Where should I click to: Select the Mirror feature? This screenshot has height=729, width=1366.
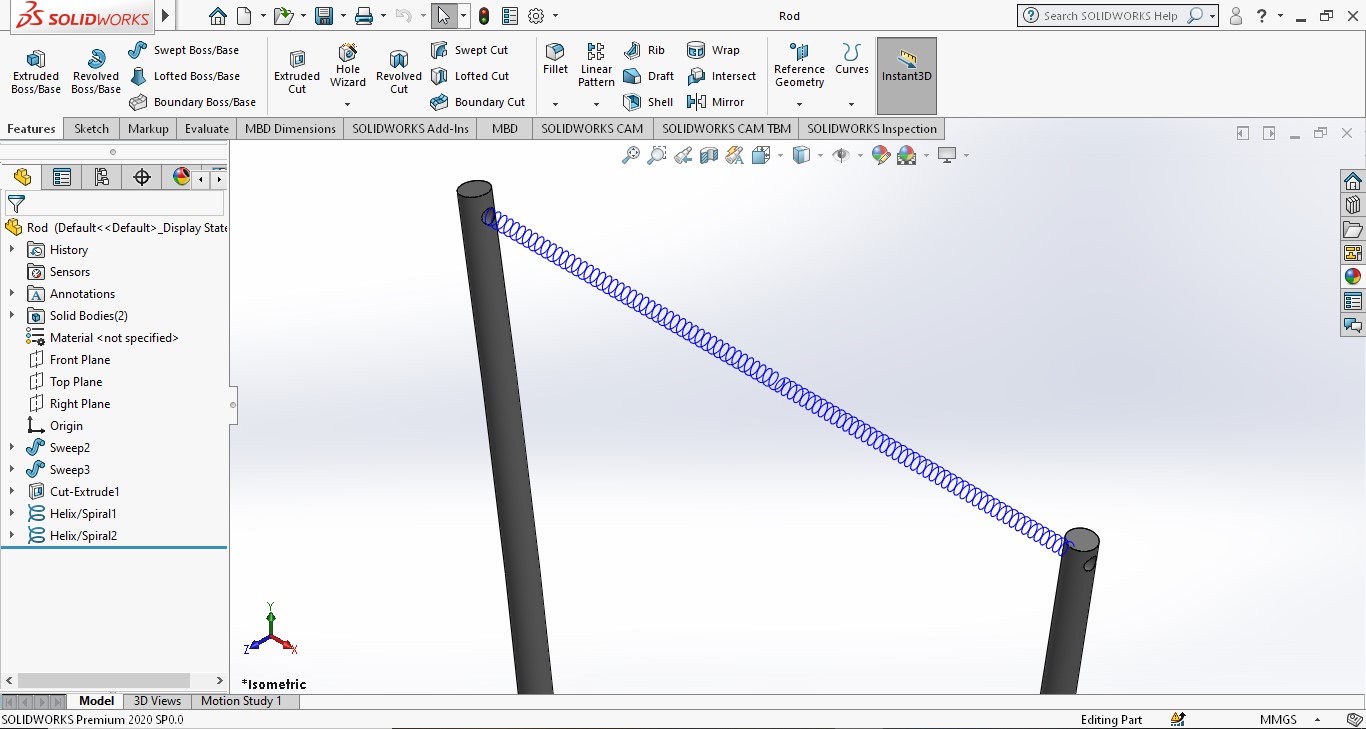tap(716, 102)
